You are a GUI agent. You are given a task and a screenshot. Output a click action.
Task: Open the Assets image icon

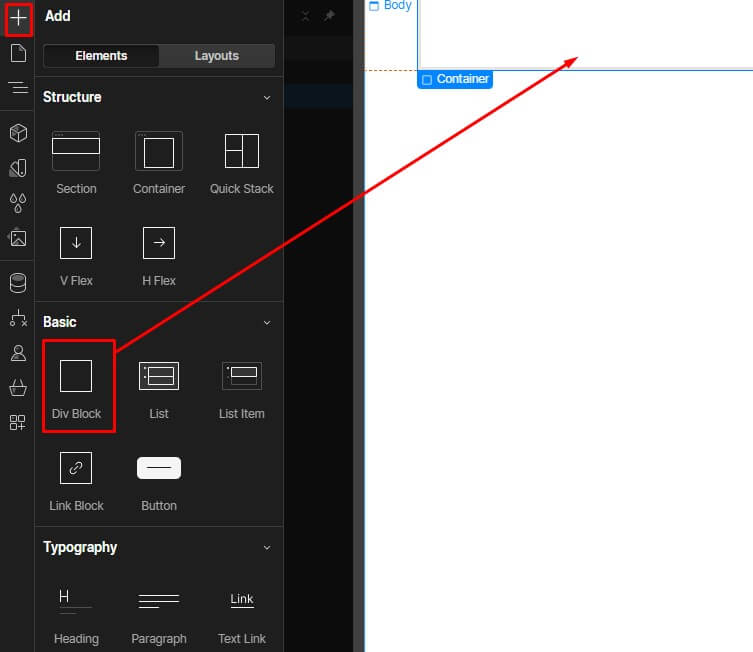18,238
